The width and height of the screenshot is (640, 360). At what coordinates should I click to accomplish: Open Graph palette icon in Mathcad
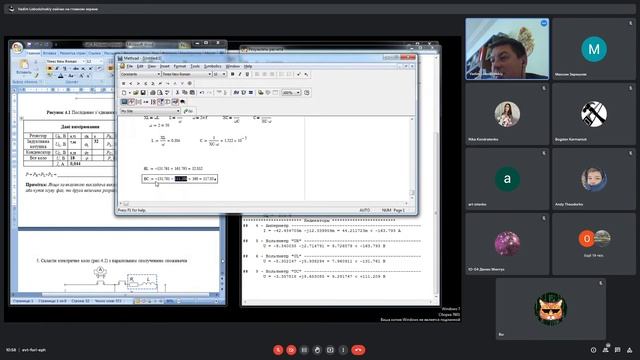click(132, 102)
